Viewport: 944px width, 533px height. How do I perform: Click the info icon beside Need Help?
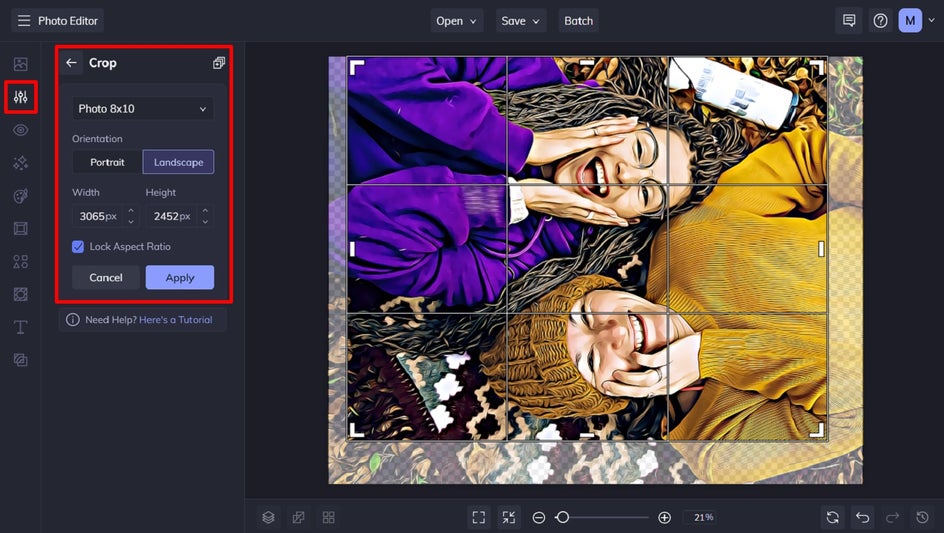tap(73, 320)
